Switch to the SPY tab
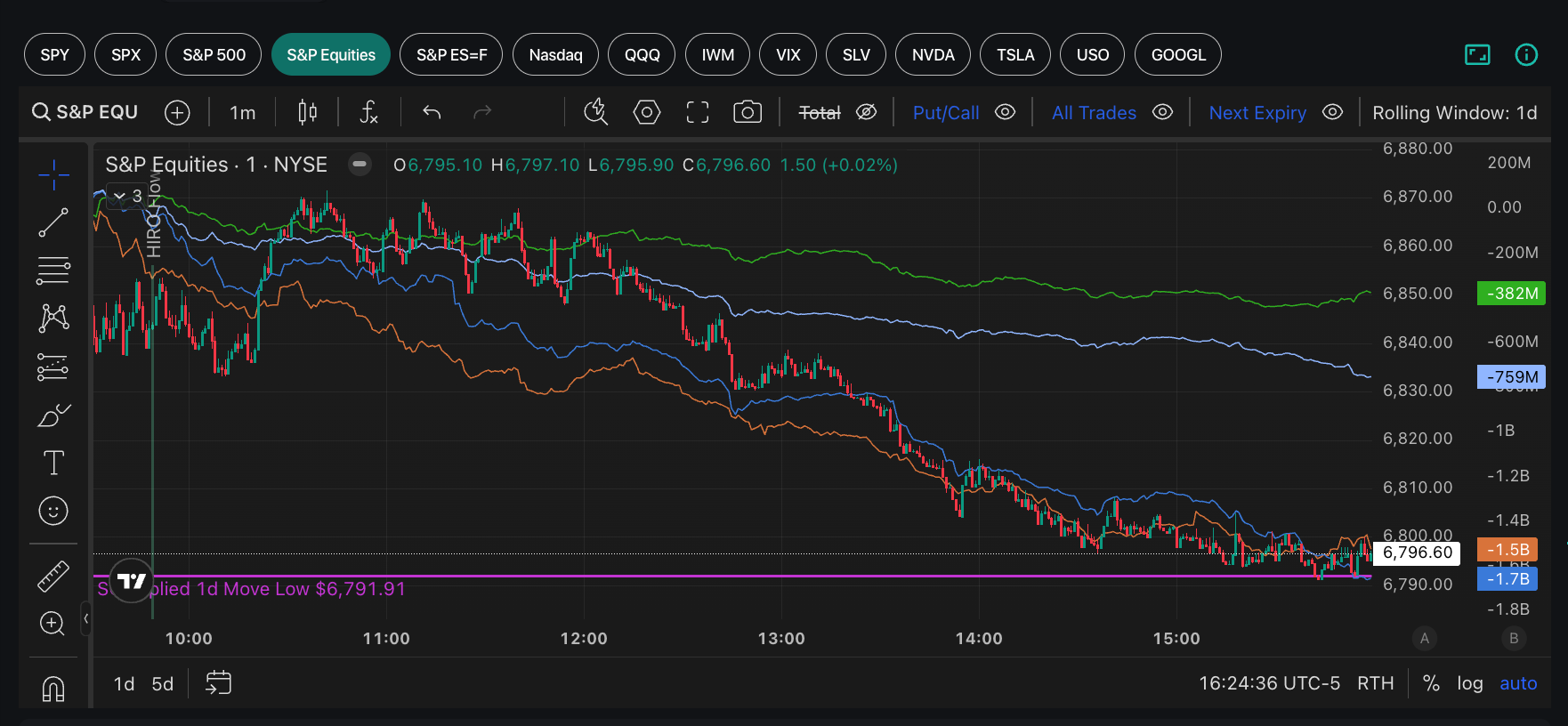This screenshot has height=726, width=1568. click(54, 54)
